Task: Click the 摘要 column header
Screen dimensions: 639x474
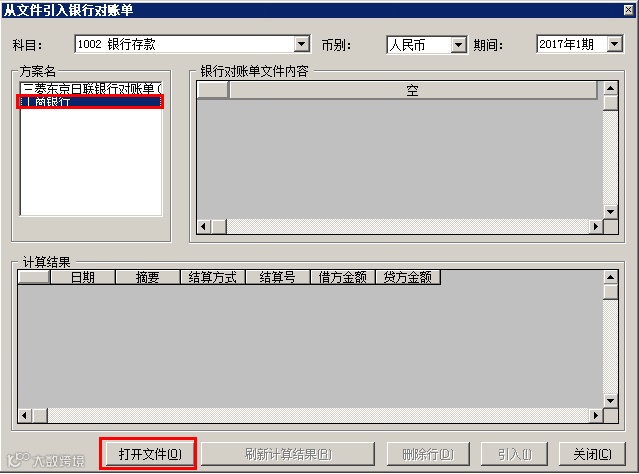Action: coord(148,278)
